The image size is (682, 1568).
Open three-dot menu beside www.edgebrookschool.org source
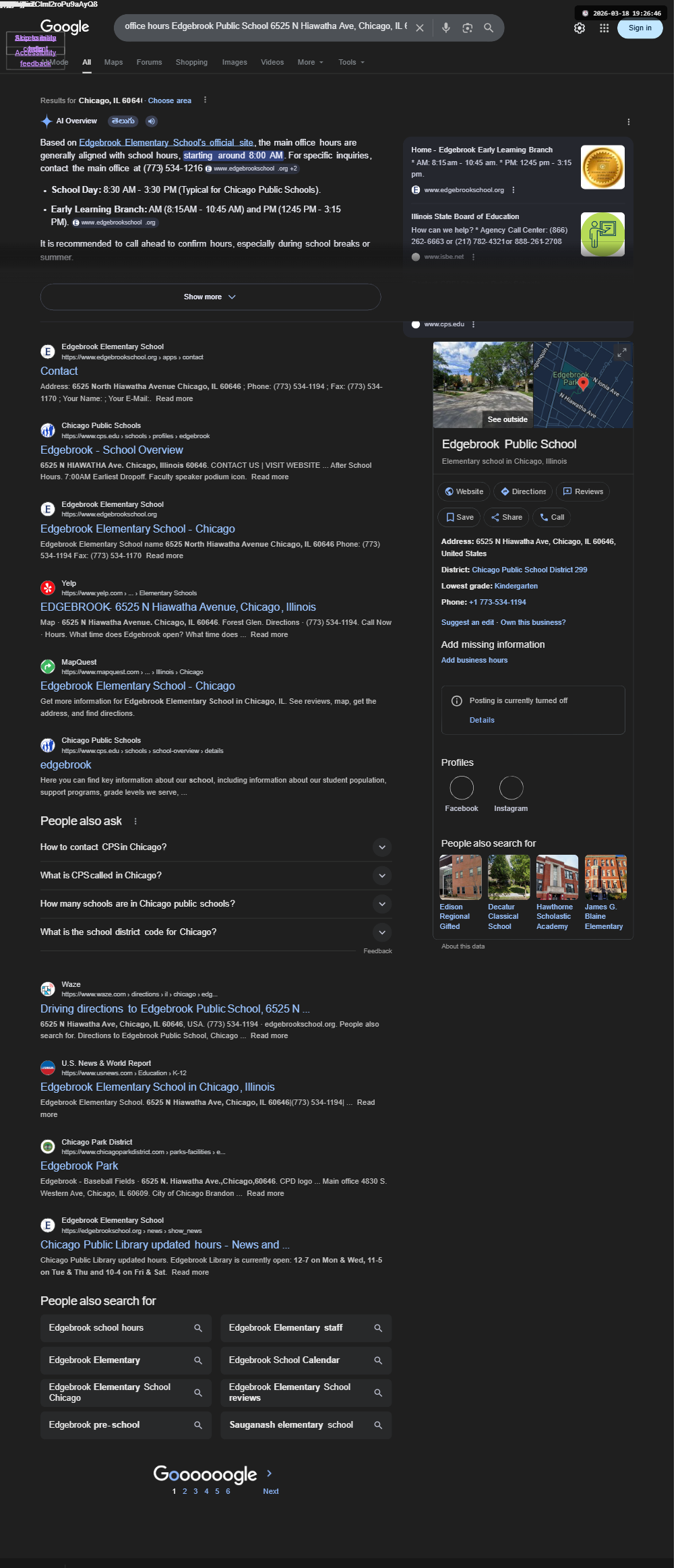click(514, 190)
